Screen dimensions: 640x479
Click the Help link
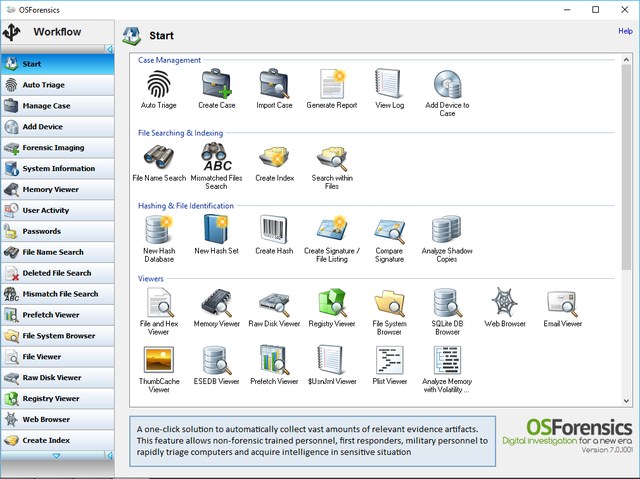tap(625, 32)
